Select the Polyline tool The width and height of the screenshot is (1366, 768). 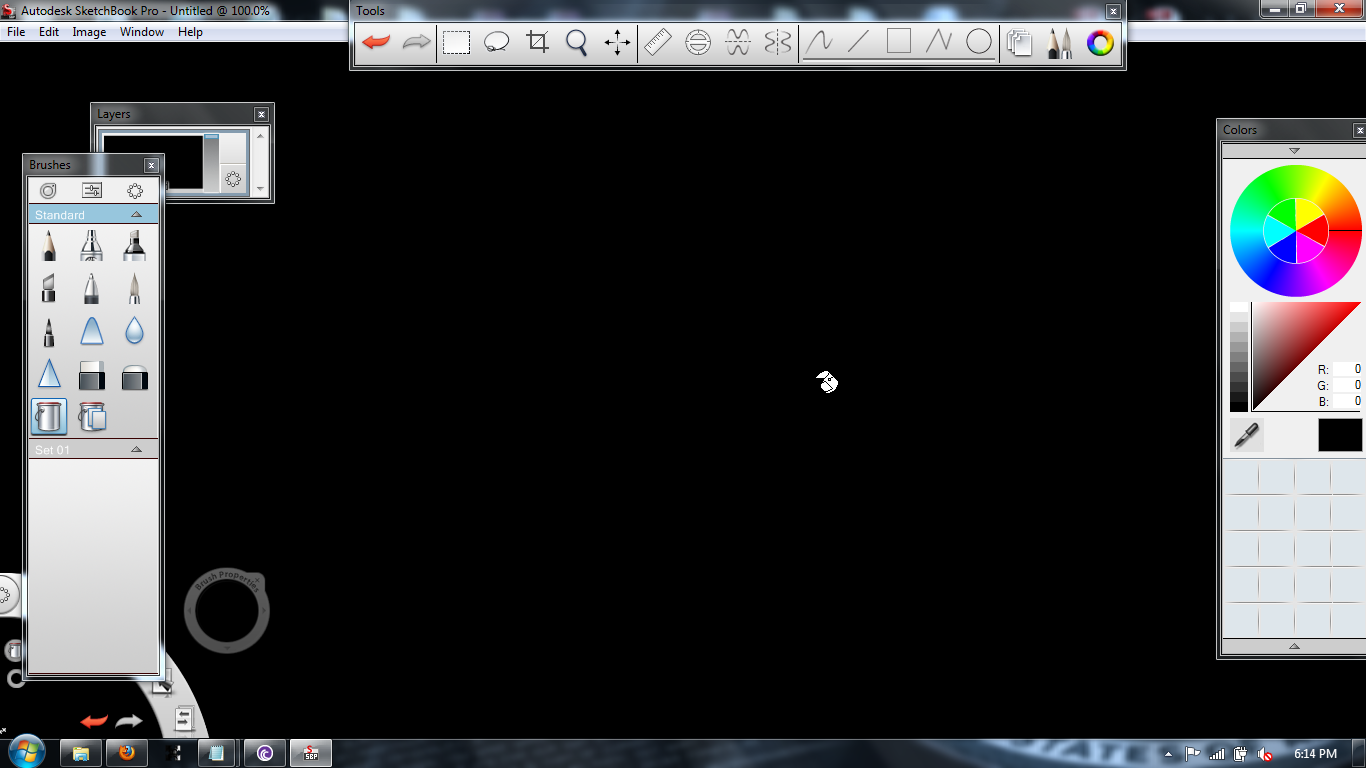939,42
